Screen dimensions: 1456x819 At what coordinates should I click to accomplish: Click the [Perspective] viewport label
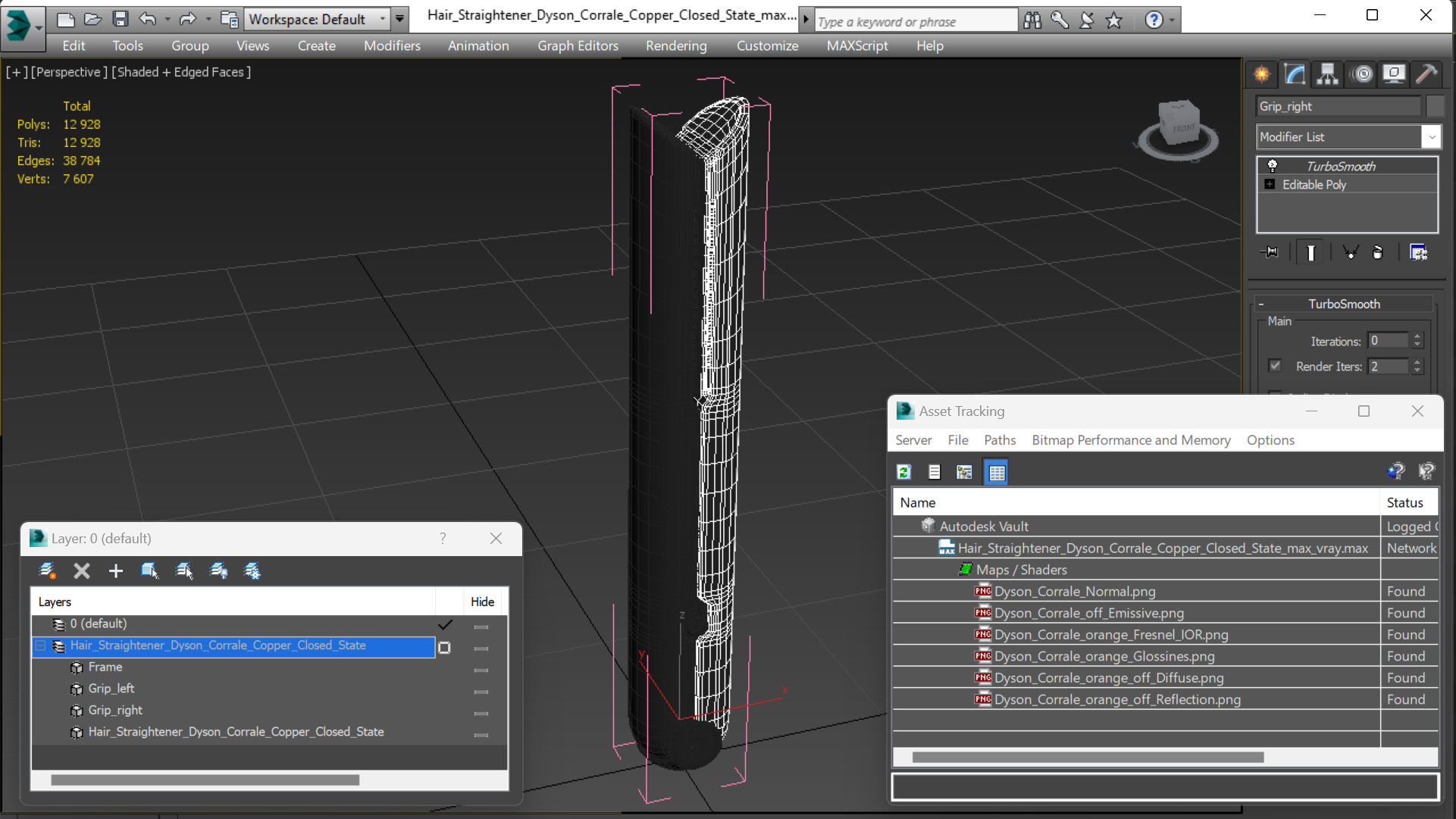pos(69,72)
